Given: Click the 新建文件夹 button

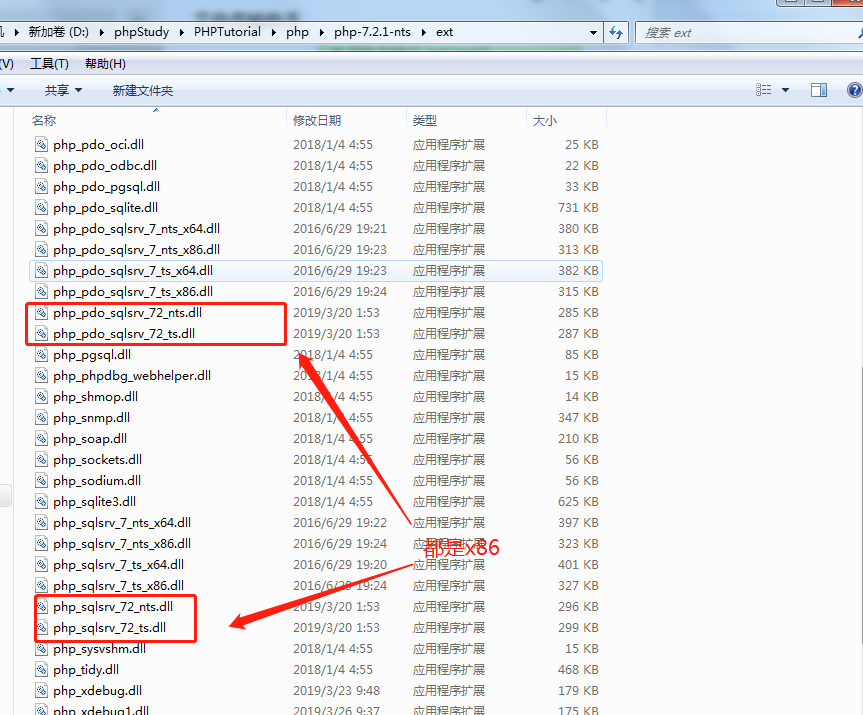Looking at the screenshot, I should 143,90.
